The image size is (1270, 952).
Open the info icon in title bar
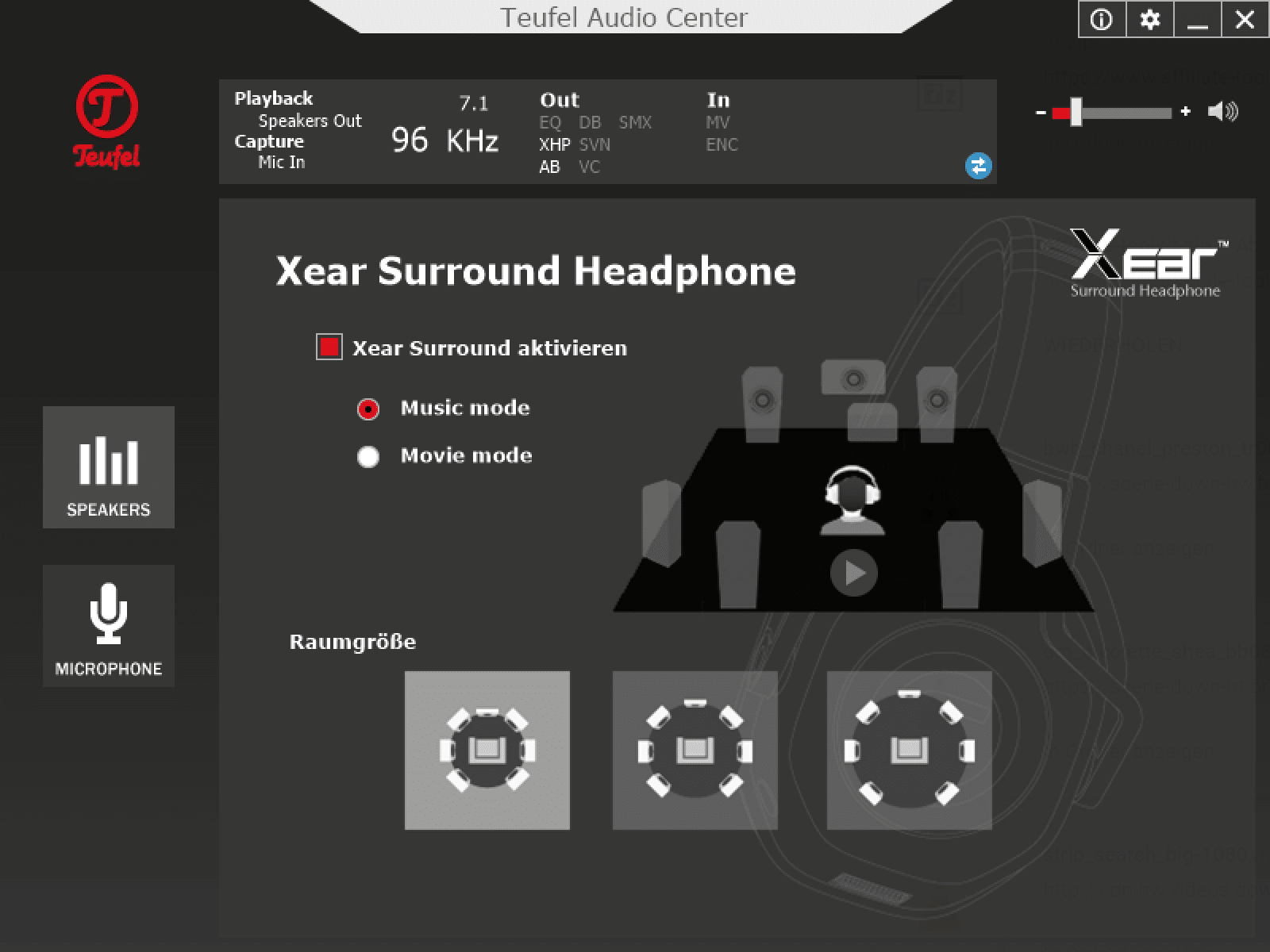point(1102,20)
